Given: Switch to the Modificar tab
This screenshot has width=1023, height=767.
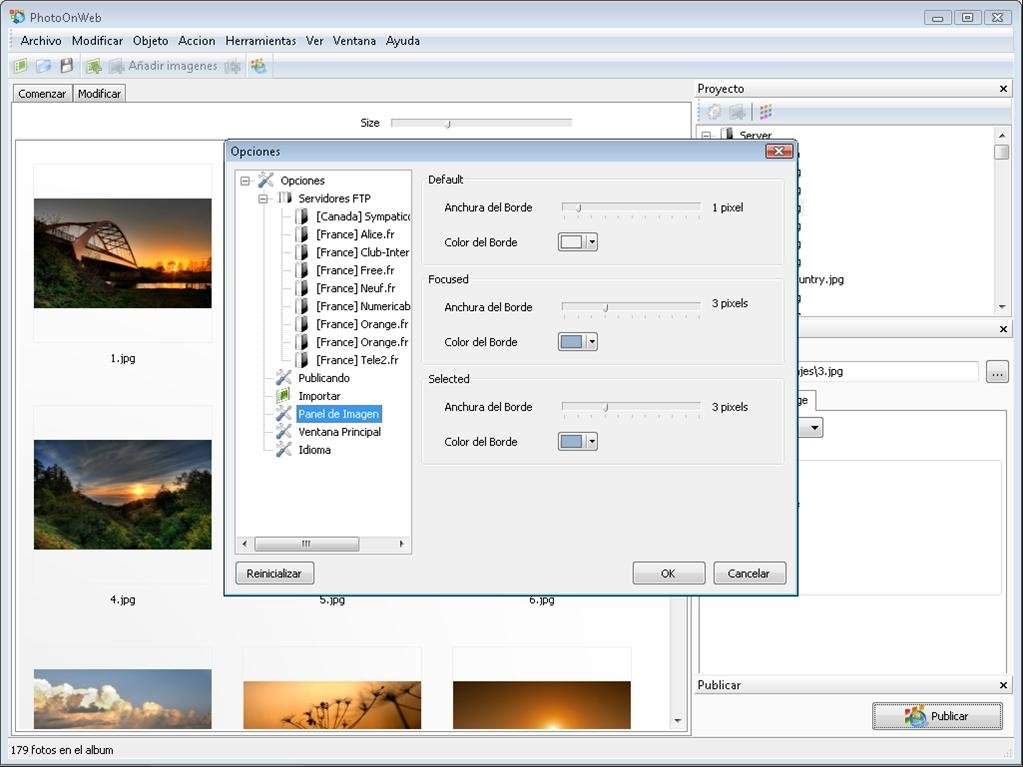Looking at the screenshot, I should 99,94.
